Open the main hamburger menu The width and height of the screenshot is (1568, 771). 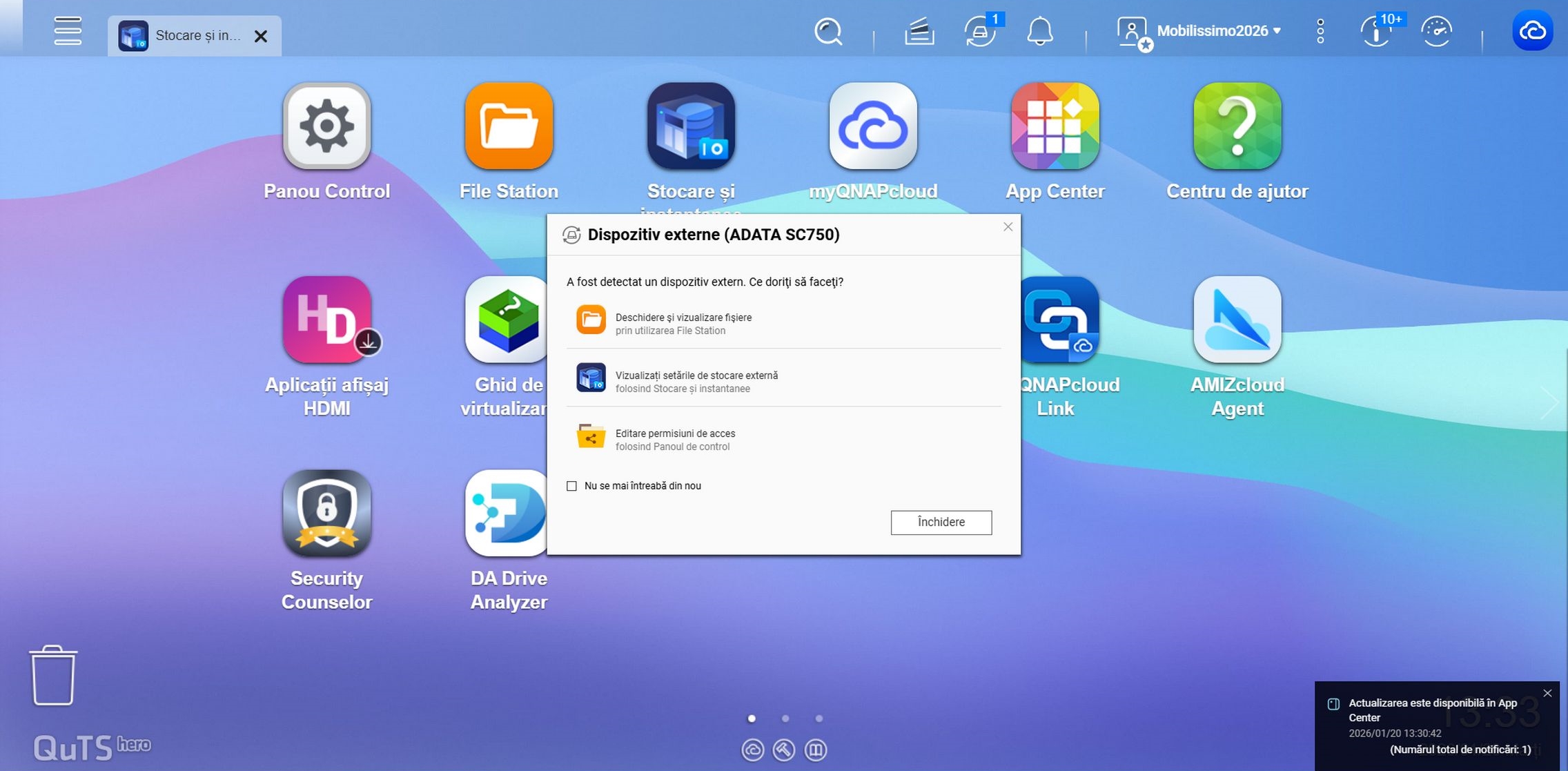68,32
